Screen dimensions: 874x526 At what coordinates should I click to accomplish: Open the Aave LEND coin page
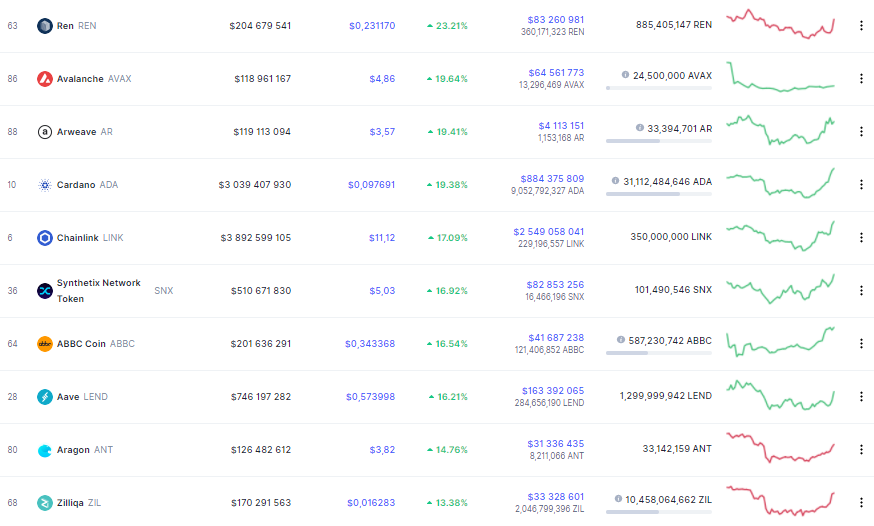coord(82,397)
